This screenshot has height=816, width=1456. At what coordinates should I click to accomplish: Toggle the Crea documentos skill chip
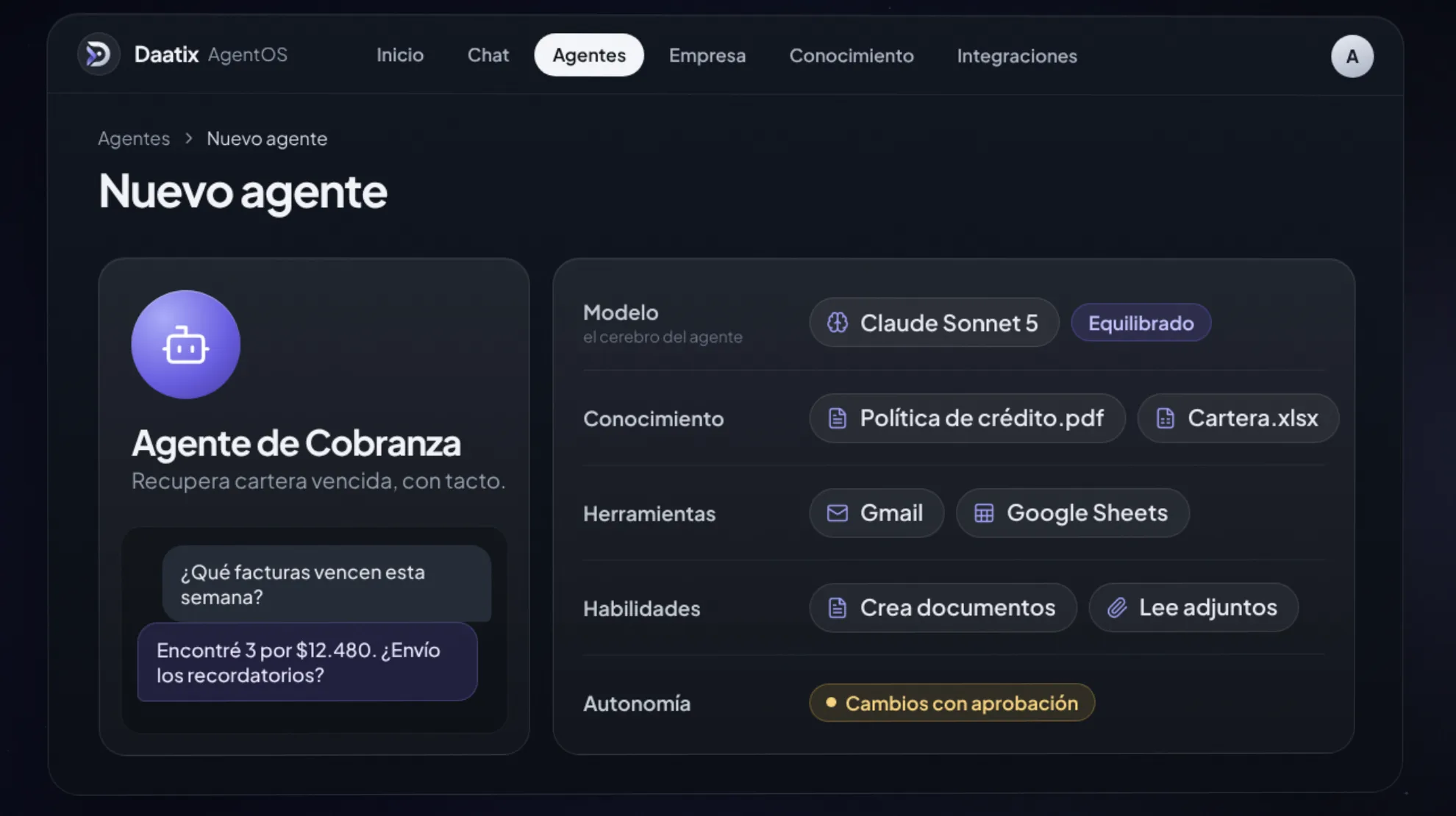point(943,608)
